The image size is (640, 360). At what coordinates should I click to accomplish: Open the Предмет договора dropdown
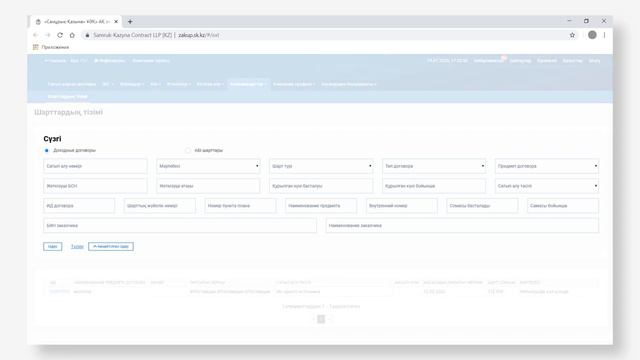point(547,166)
